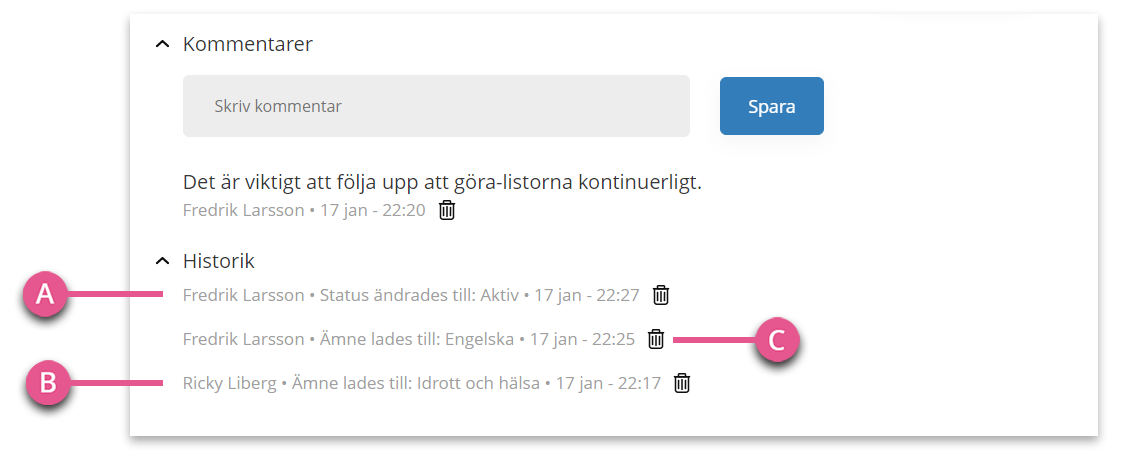
Task: Click the comment's '17 jan - 22:20' timestamp
Action: (372, 210)
